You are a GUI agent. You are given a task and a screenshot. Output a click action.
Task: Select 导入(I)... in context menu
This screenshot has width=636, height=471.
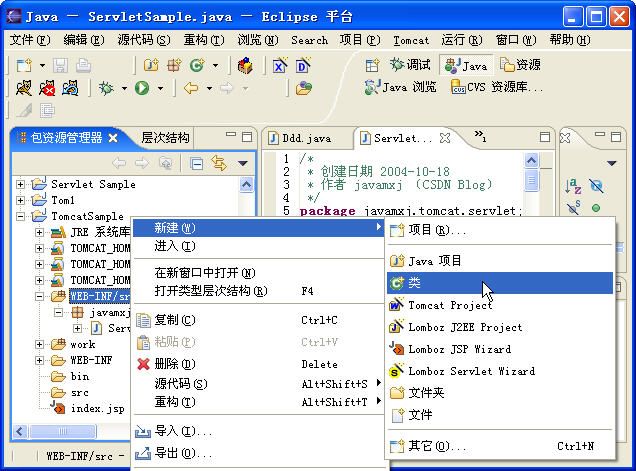[258, 431]
